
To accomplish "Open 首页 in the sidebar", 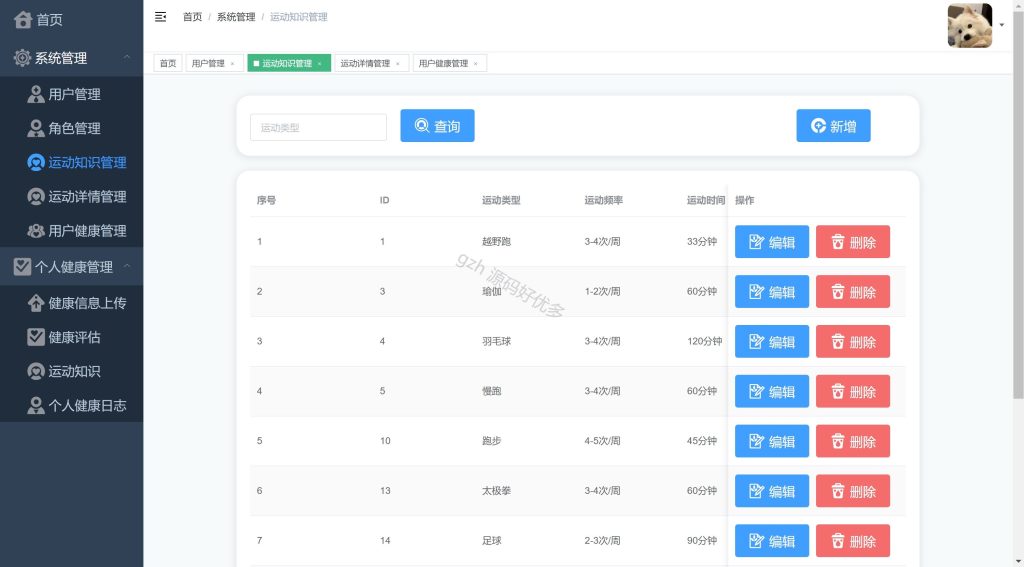I will tap(71, 20).
